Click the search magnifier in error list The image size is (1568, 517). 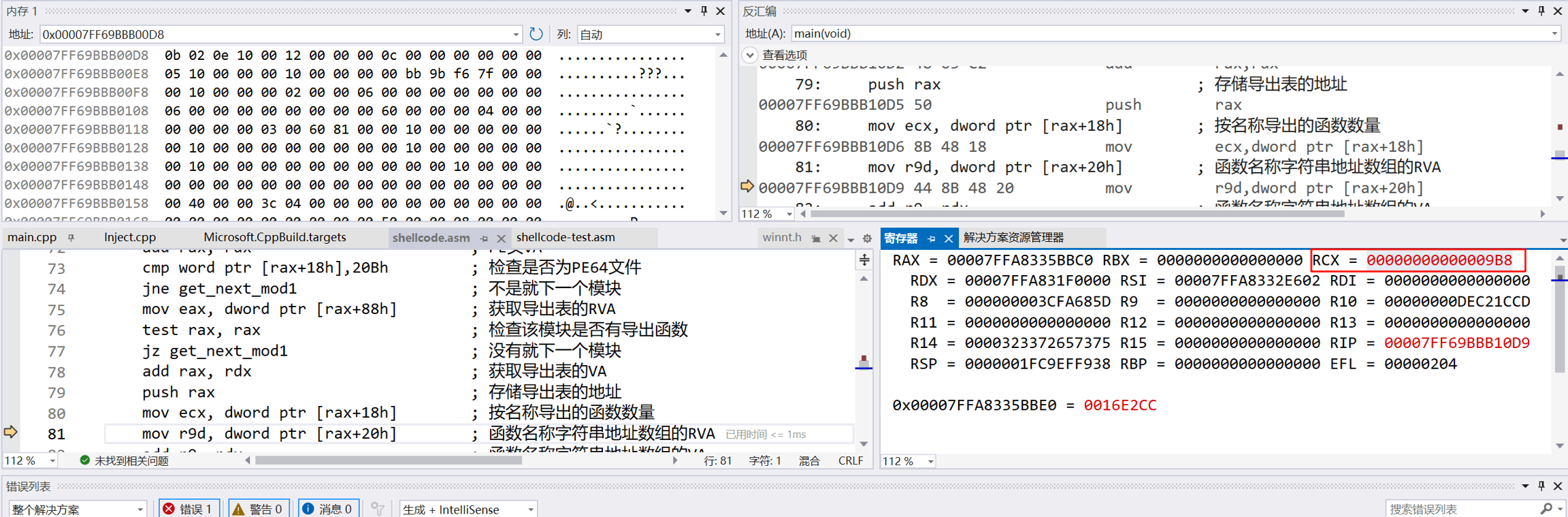(1546, 509)
